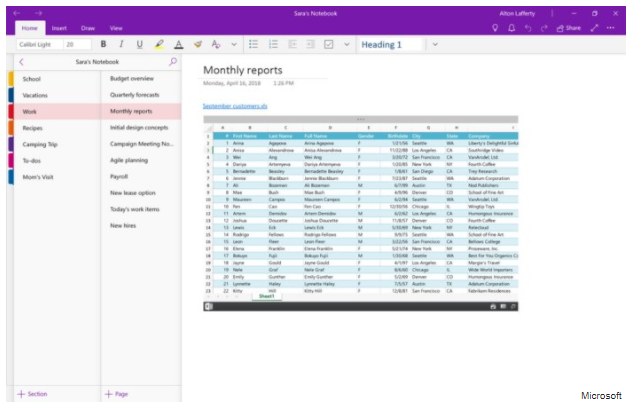Apply the text highlighter
Viewport: 634px width, 415px height.
(x=159, y=44)
